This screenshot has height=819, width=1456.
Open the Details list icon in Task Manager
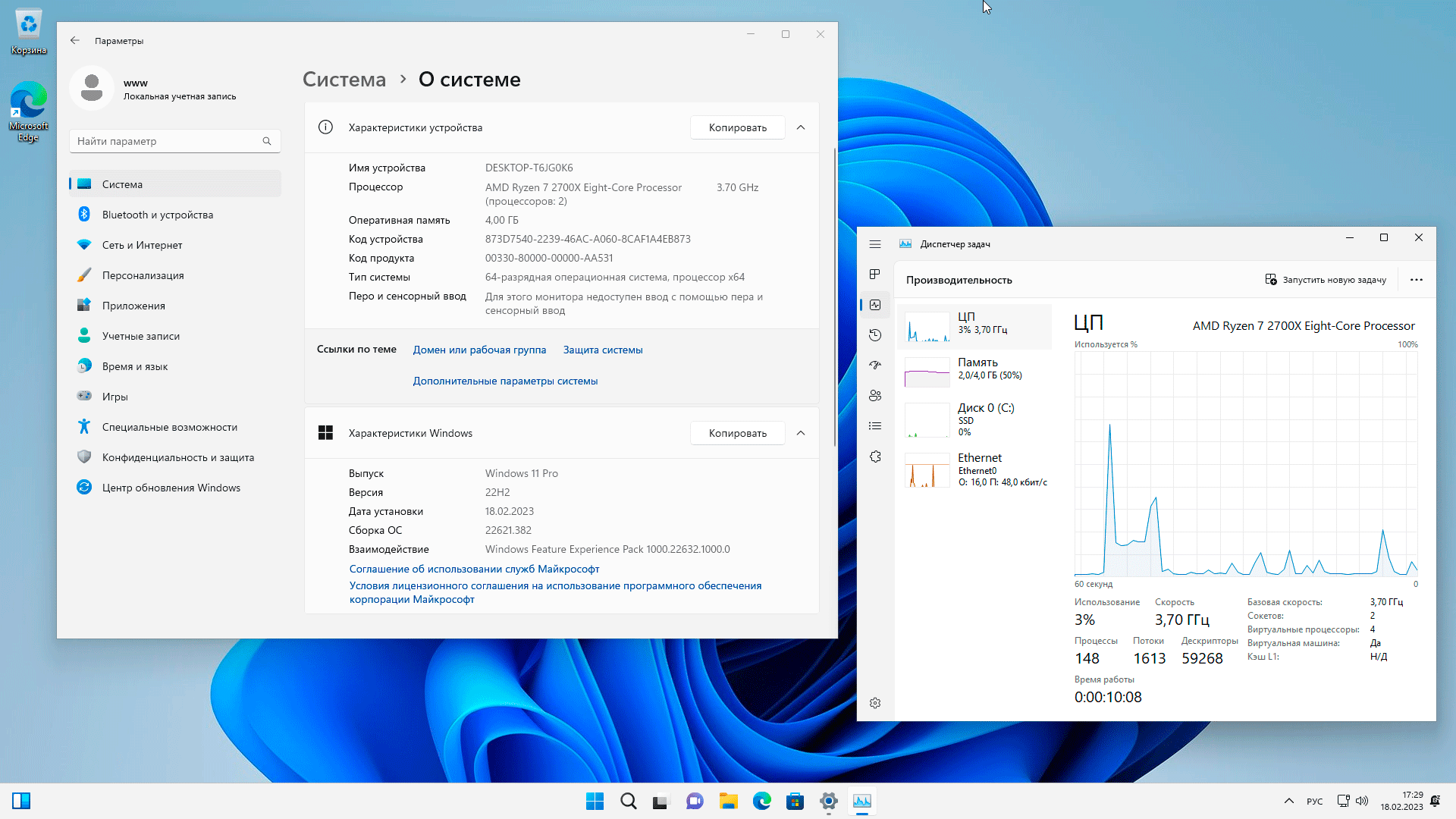tap(875, 426)
